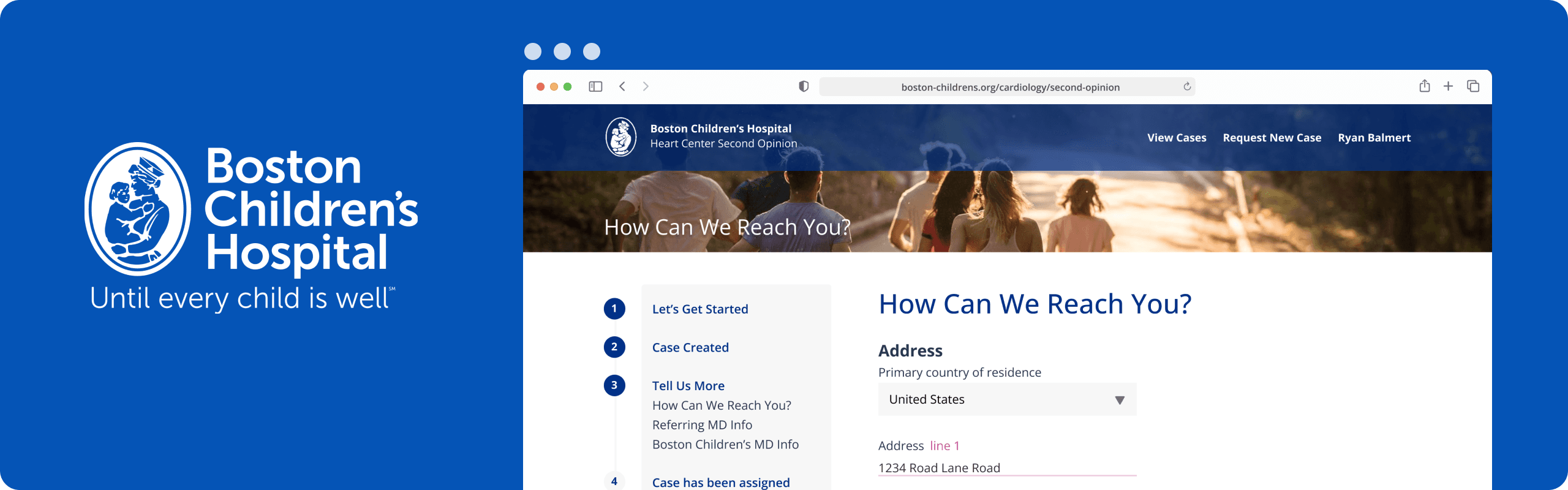Screen dimensions: 1568x490
Task: Select step 2 circle in progress list
Action: [x=614, y=347]
